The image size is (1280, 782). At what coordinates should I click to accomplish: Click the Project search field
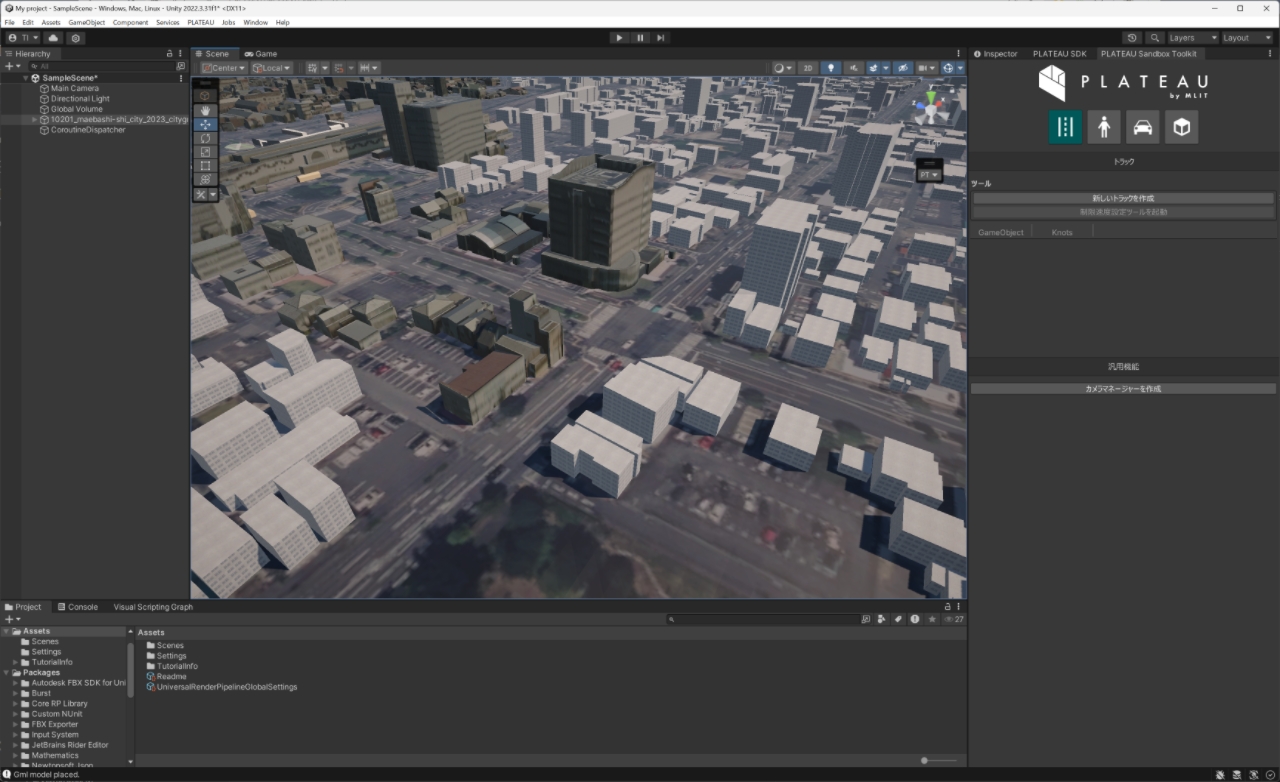click(763, 620)
